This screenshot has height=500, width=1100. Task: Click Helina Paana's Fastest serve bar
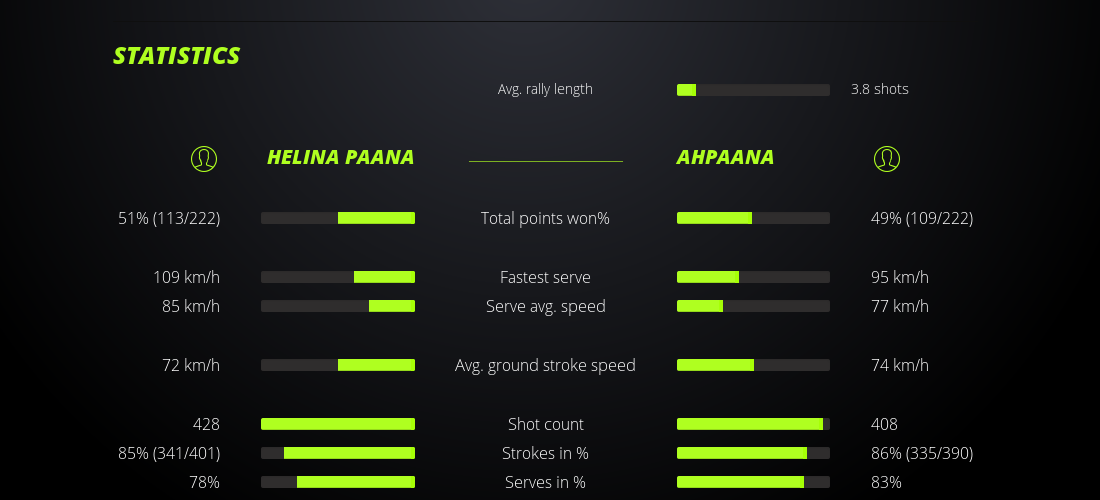point(338,277)
